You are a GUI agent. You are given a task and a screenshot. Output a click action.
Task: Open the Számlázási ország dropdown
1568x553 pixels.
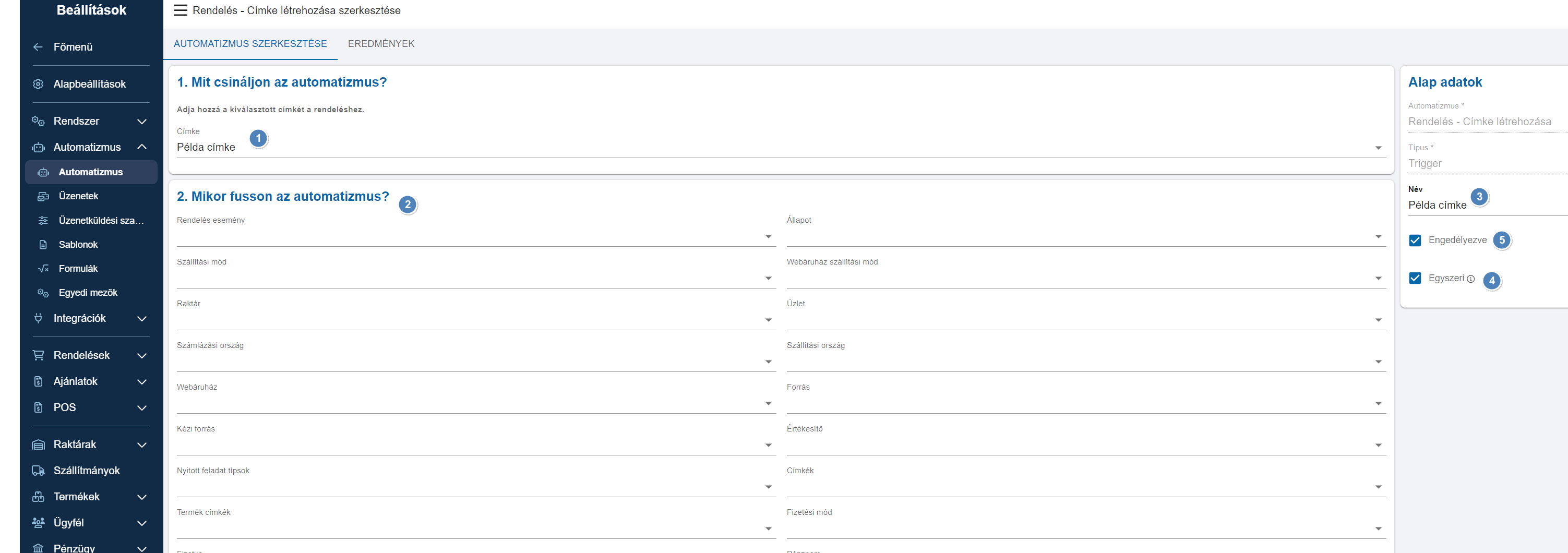click(x=476, y=362)
